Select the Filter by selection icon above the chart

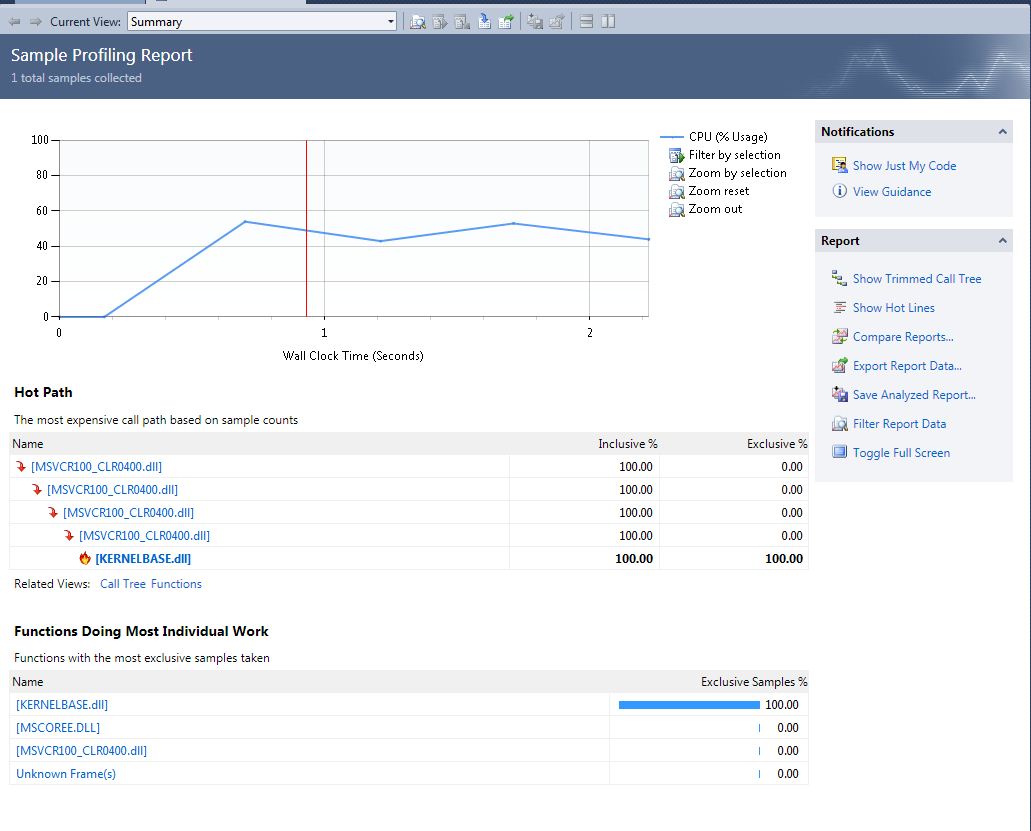675,155
